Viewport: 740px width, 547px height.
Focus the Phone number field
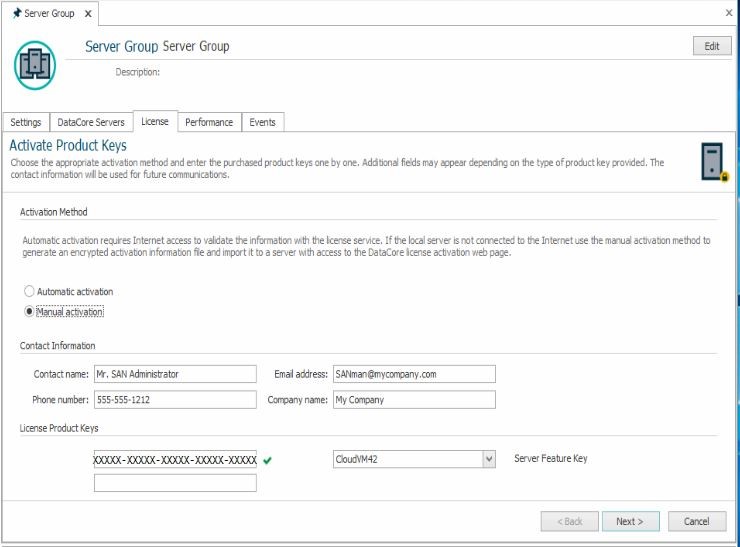pyautogui.click(x=175, y=399)
